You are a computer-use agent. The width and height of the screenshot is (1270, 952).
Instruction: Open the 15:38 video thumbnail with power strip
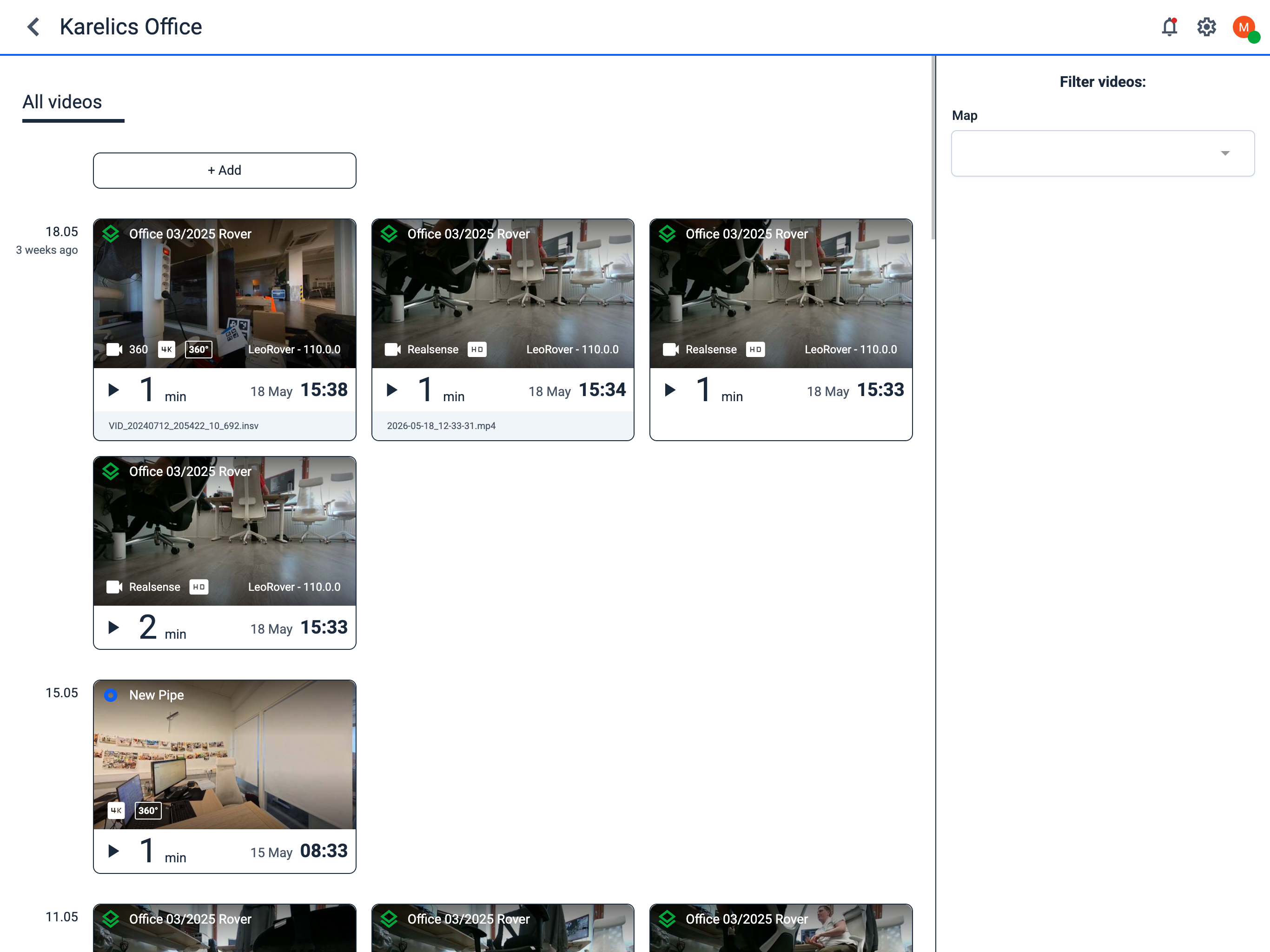225,293
